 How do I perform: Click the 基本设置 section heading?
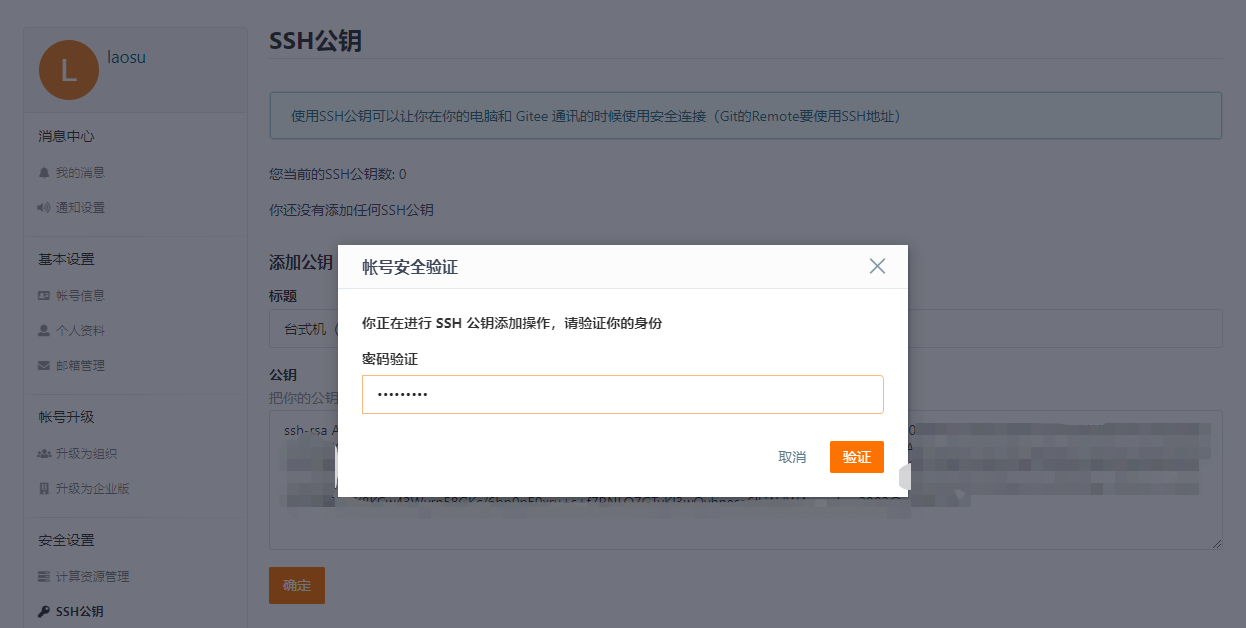(x=66, y=259)
